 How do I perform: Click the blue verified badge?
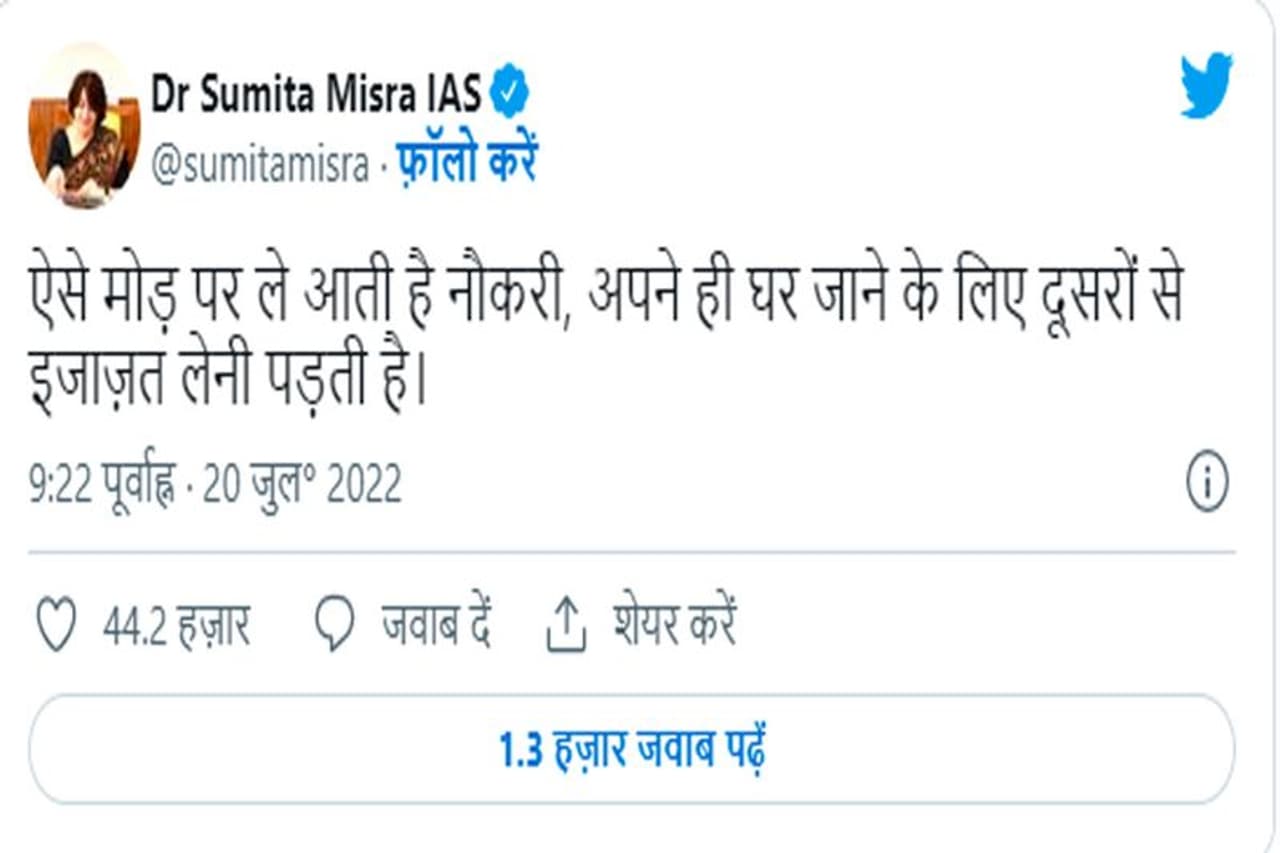pyautogui.click(x=510, y=95)
